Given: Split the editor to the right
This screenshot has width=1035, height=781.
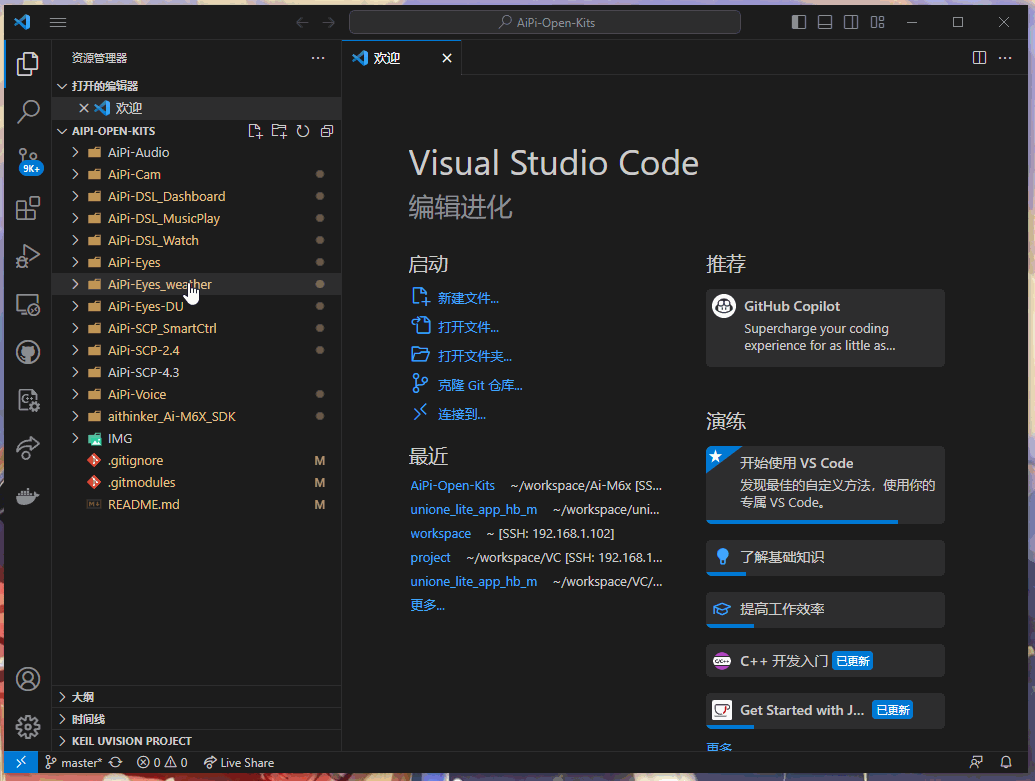Looking at the screenshot, I should pos(980,58).
